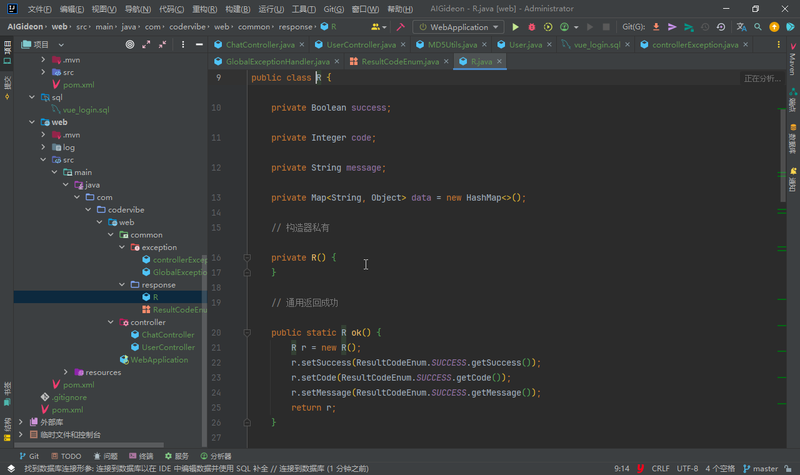Click the teal plugin icon at toolbar end
The width and height of the screenshot is (800, 475).
(790, 27)
